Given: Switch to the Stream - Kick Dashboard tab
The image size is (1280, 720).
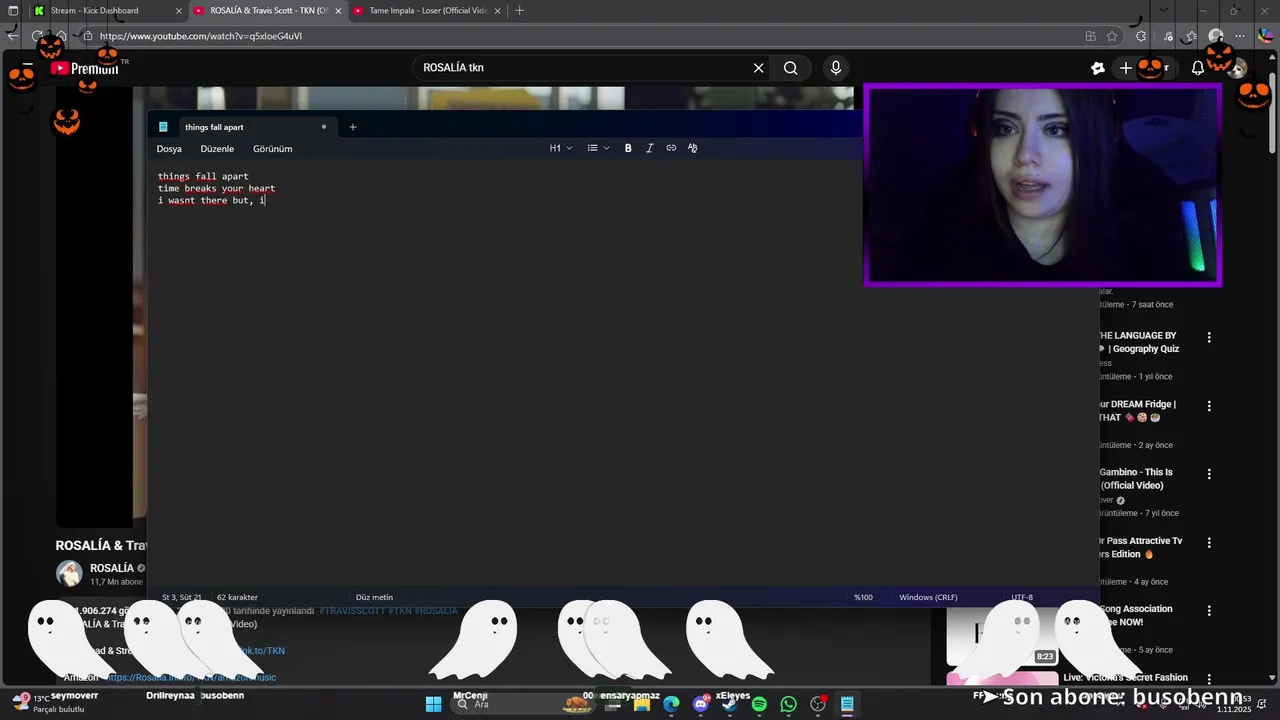Looking at the screenshot, I should tap(105, 11).
